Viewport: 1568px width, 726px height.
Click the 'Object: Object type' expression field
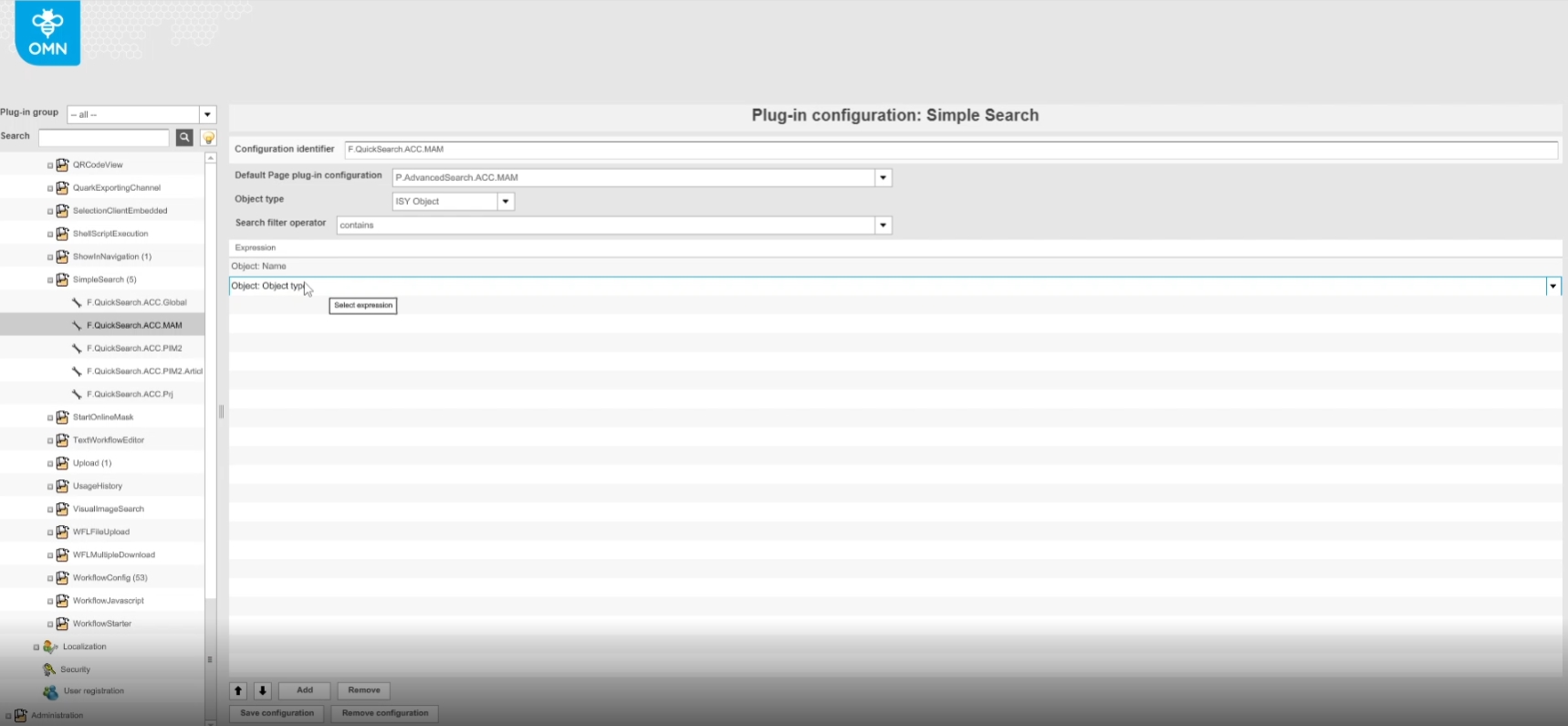pyautogui.click(x=886, y=287)
